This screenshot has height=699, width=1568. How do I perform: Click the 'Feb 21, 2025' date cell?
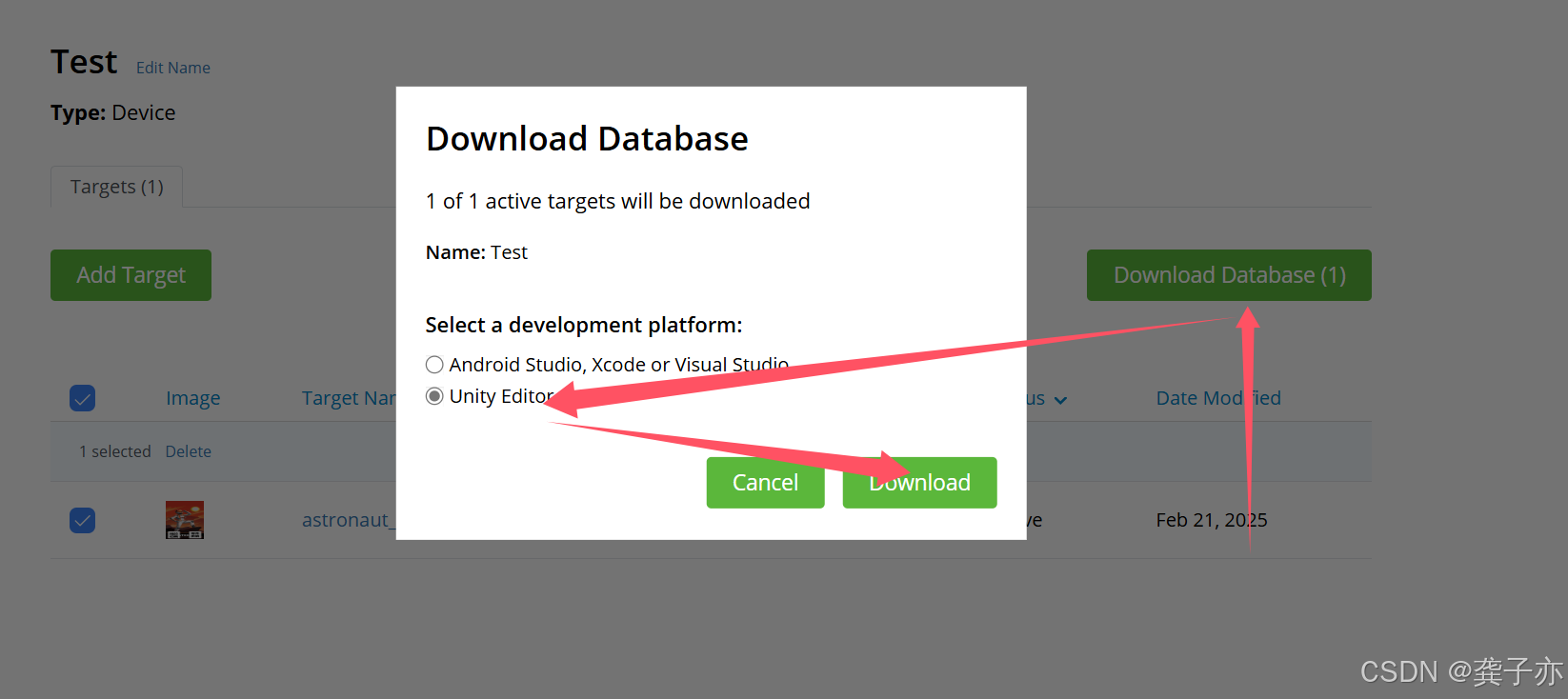[x=1212, y=520]
